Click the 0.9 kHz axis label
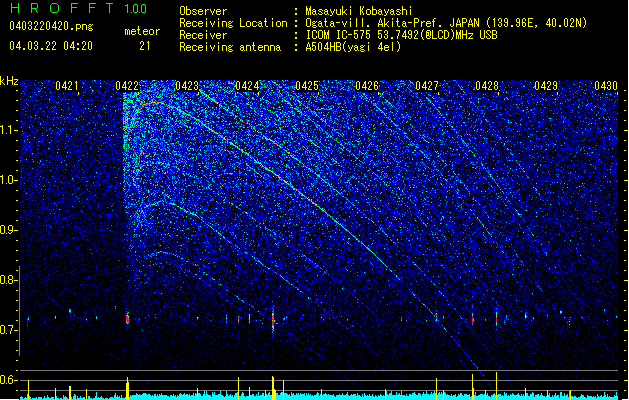 [x=9, y=230]
